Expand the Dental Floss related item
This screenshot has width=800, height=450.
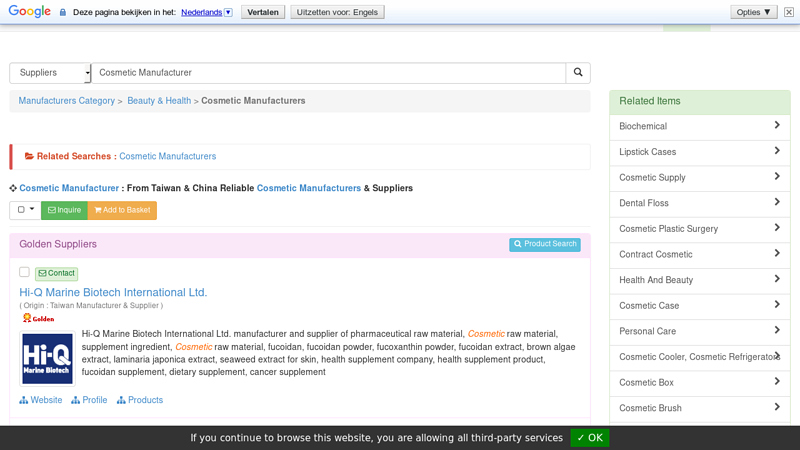tap(699, 203)
